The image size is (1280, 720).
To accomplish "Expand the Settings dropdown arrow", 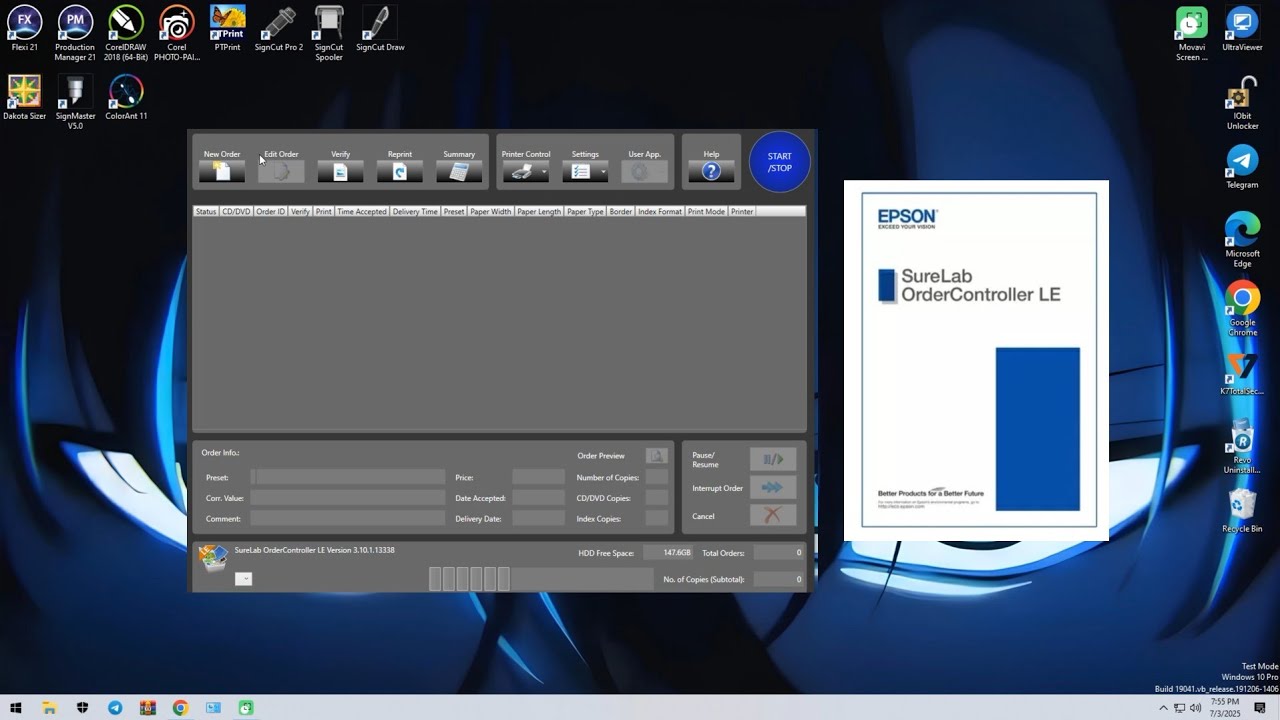I will (603, 173).
